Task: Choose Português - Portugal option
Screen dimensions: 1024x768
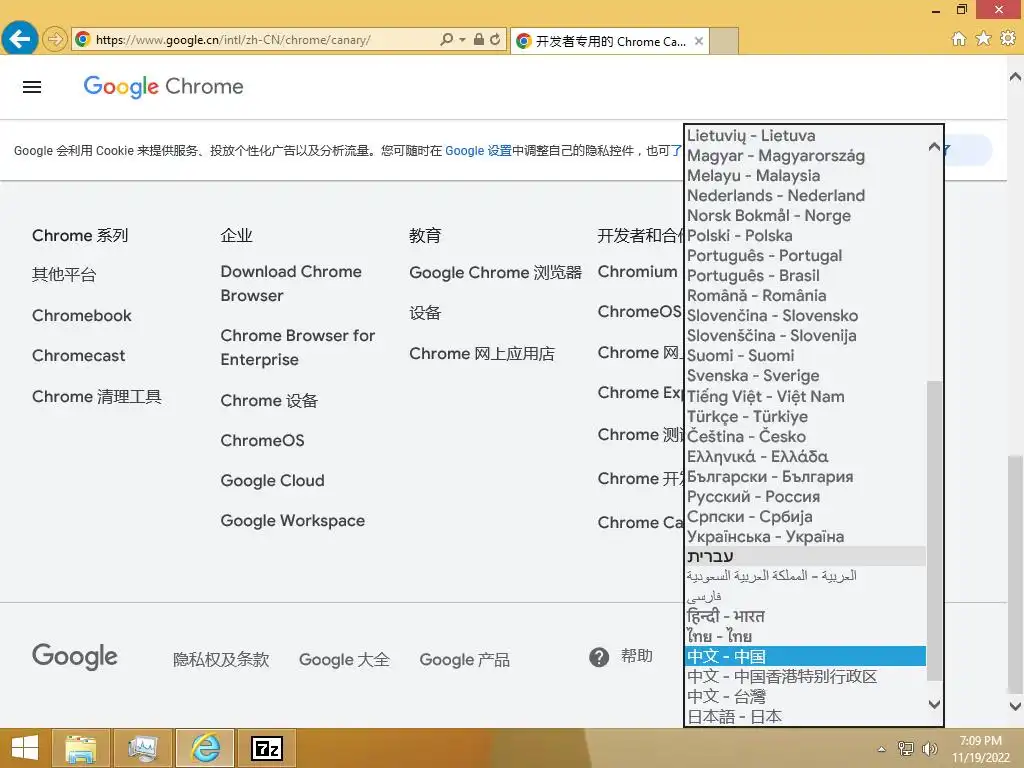Action: pyautogui.click(x=805, y=255)
